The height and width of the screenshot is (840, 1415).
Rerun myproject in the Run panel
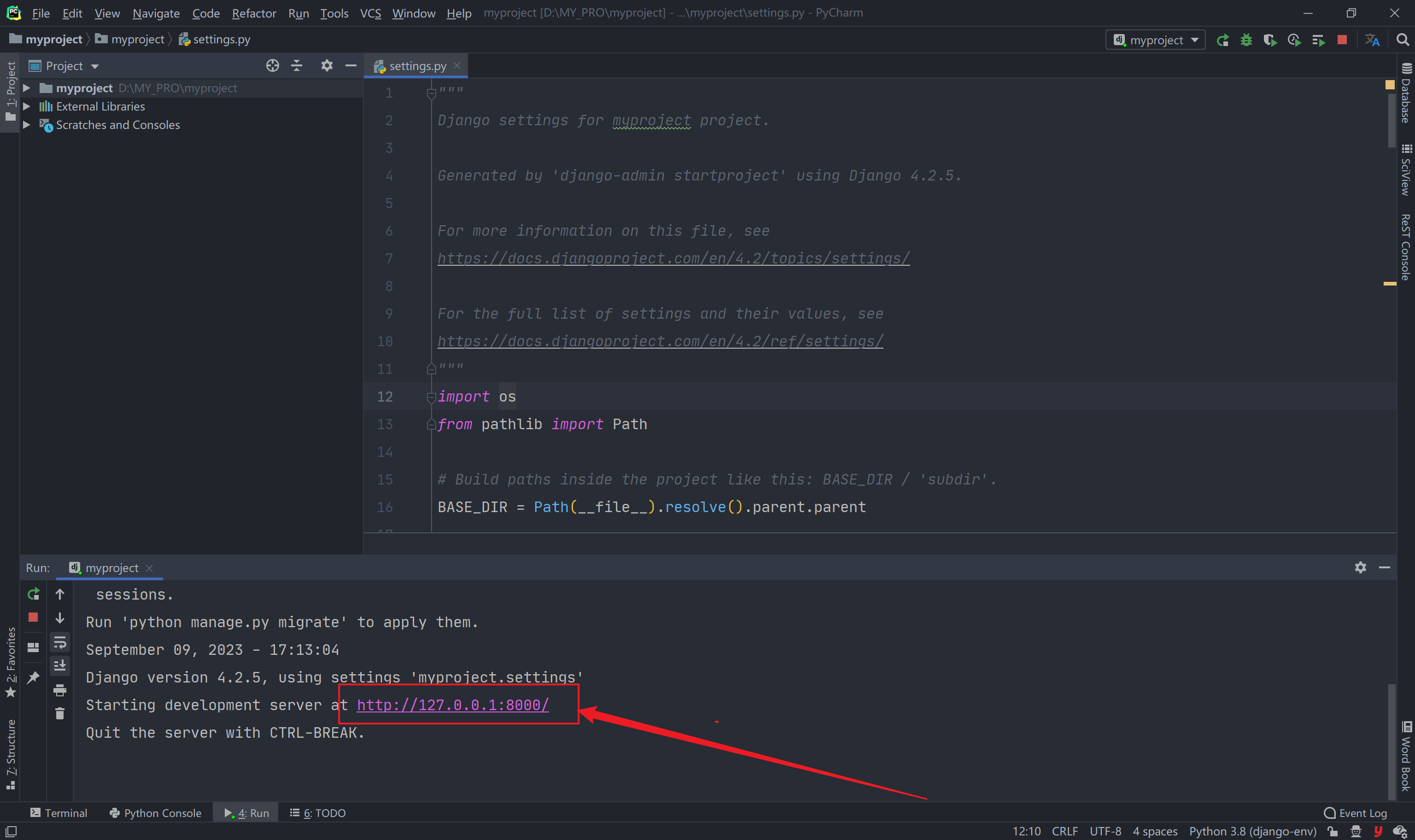(x=33, y=594)
